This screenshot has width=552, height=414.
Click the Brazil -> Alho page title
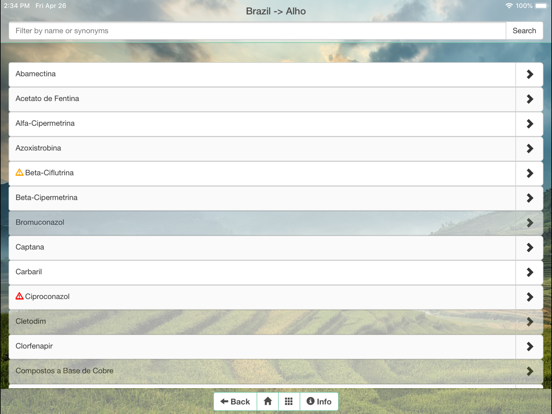[x=276, y=11]
